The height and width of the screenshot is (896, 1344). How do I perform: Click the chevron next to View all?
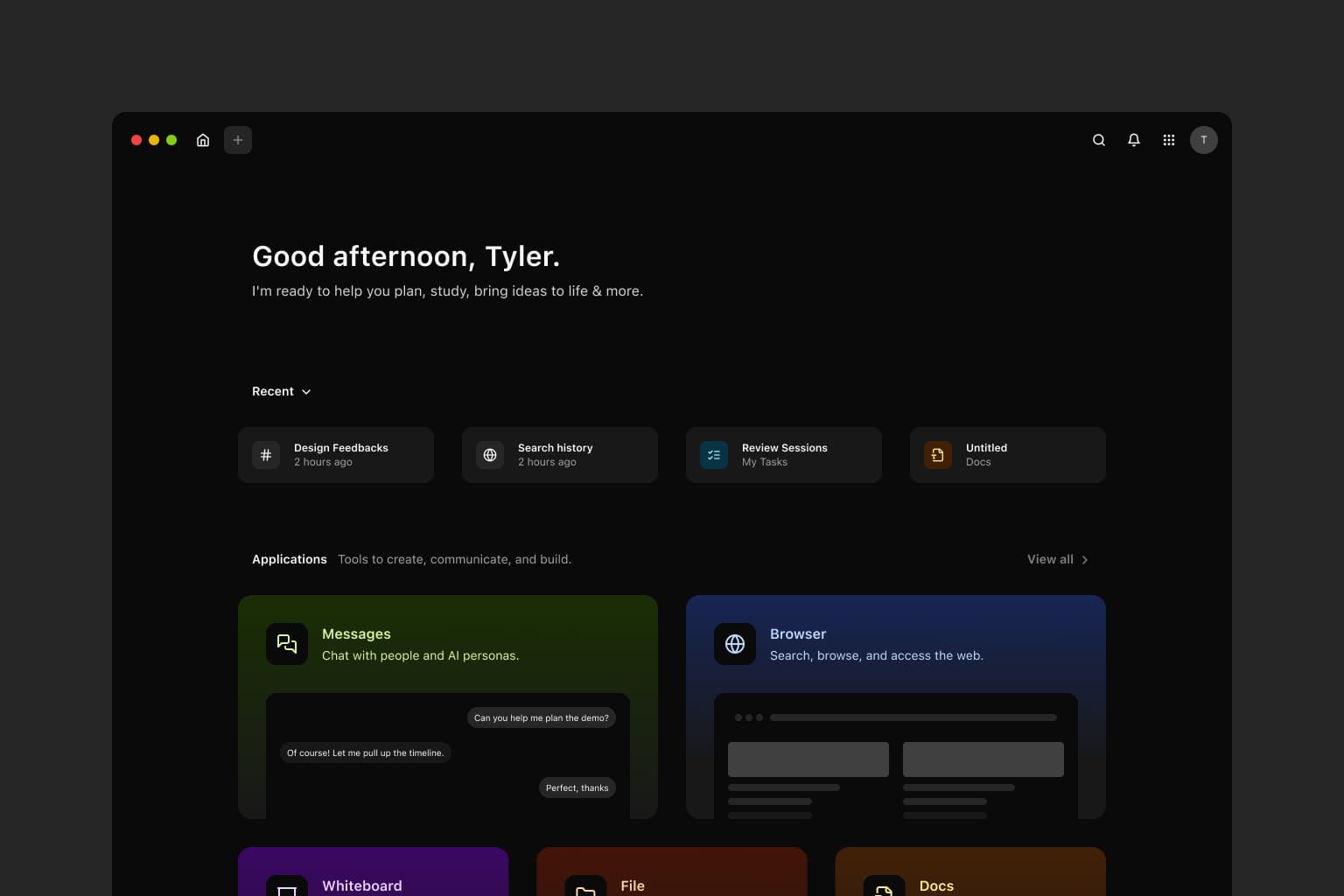tap(1085, 560)
